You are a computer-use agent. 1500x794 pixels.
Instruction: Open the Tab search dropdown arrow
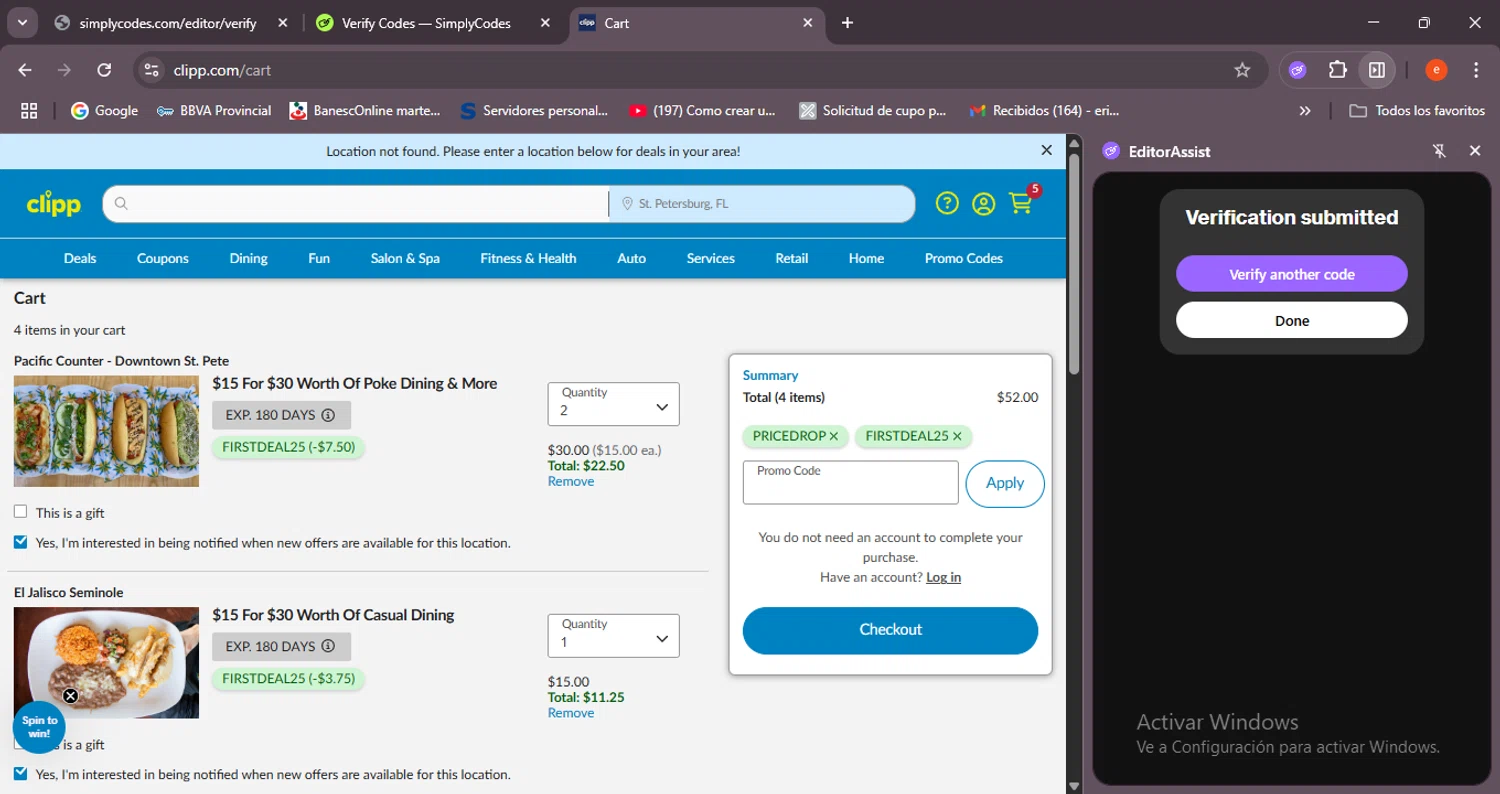point(22,23)
